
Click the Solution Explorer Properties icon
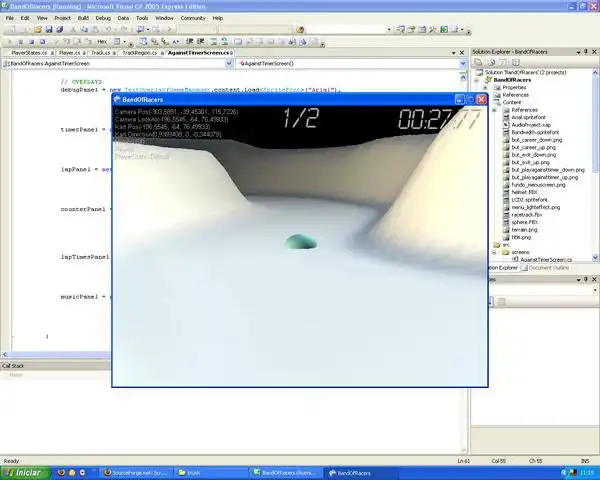478,62
